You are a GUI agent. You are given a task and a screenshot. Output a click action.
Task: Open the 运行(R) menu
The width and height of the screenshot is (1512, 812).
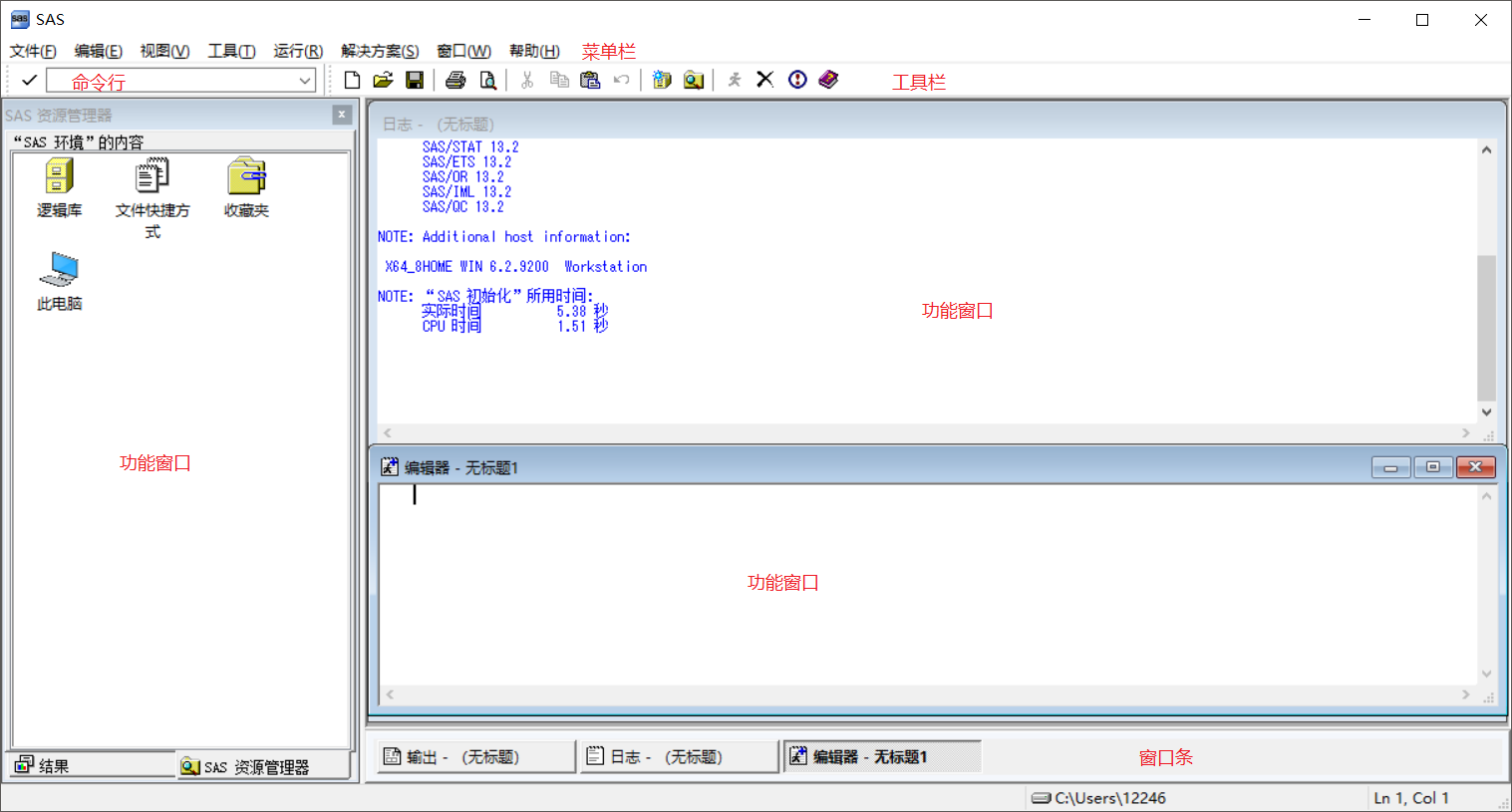tap(298, 51)
